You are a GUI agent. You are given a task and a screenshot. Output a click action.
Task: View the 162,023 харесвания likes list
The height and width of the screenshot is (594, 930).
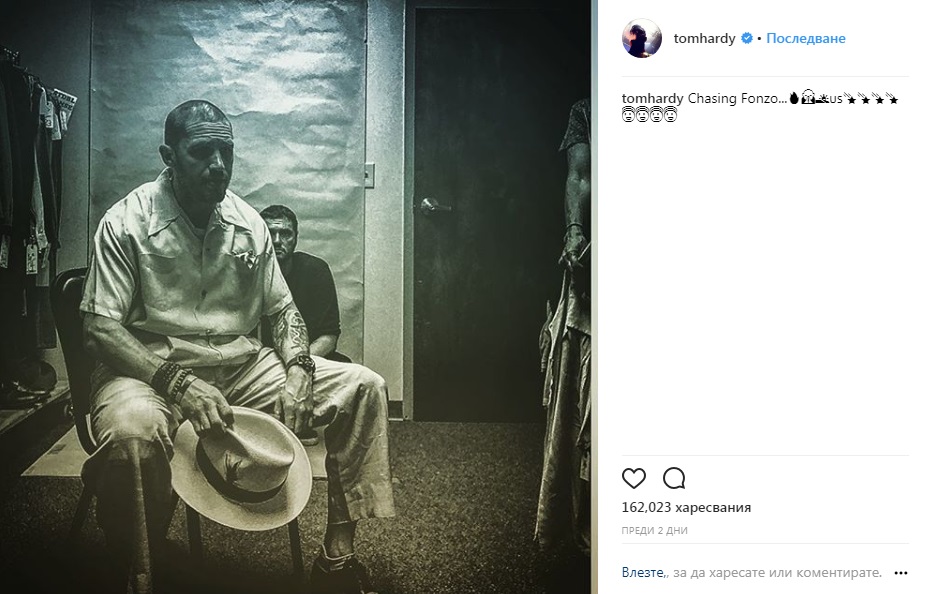pyautogui.click(x=686, y=507)
